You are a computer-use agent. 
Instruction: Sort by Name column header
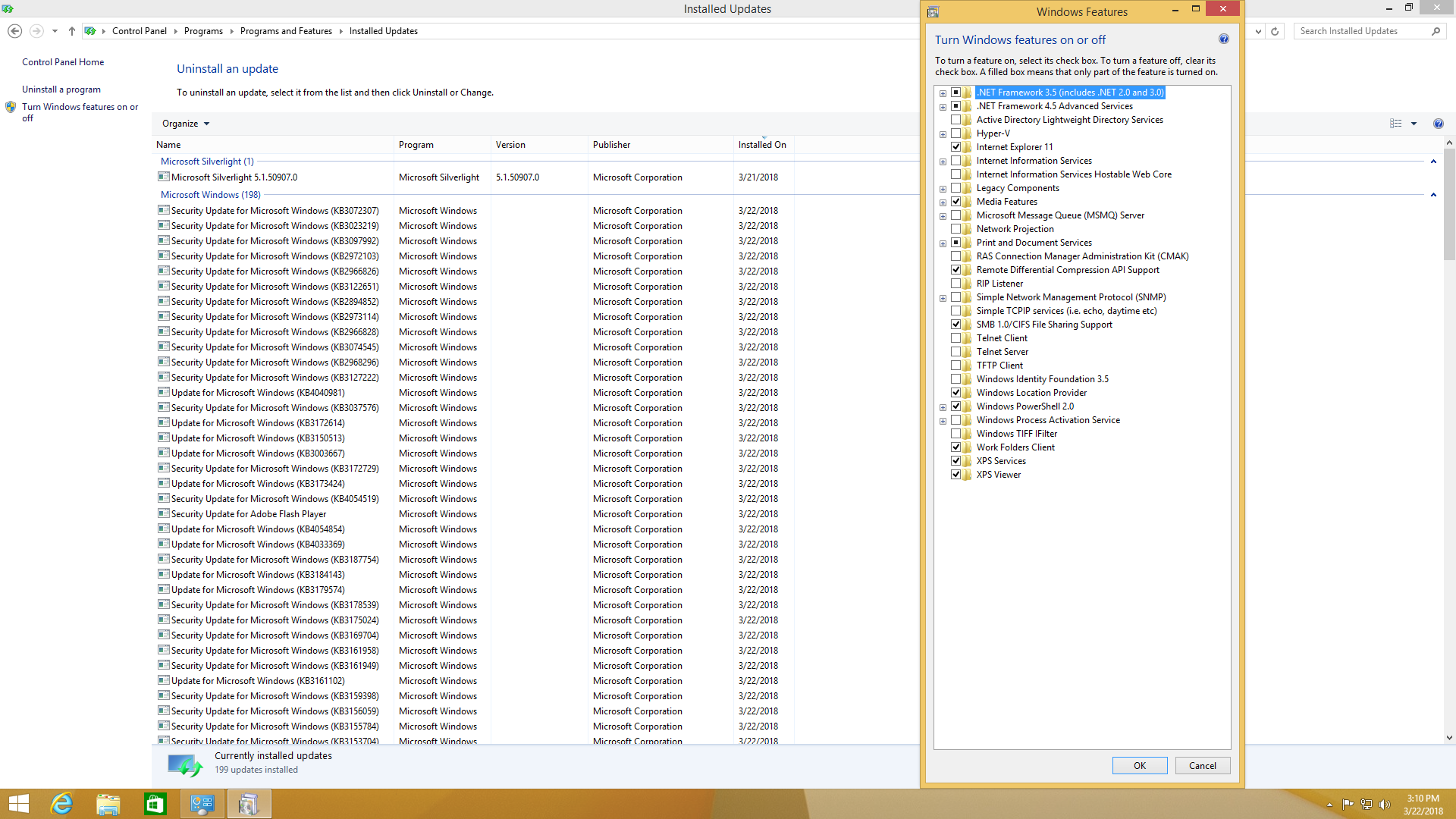point(273,145)
